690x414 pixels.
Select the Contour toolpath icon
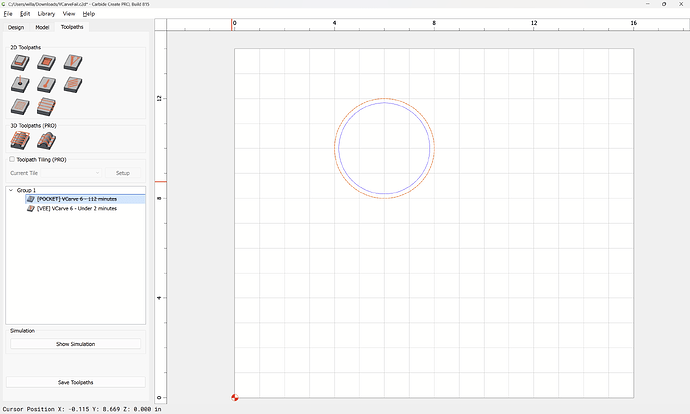point(20,62)
